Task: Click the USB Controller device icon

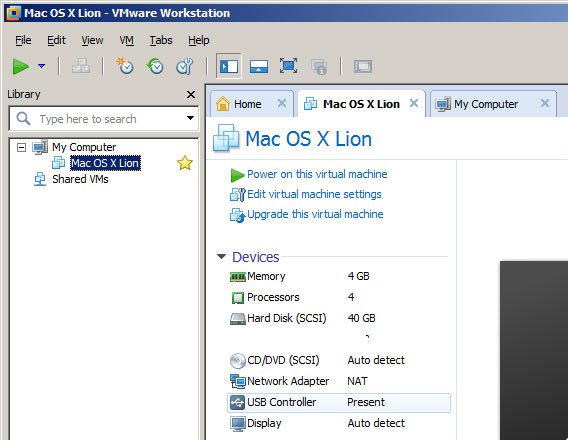Action: point(238,402)
